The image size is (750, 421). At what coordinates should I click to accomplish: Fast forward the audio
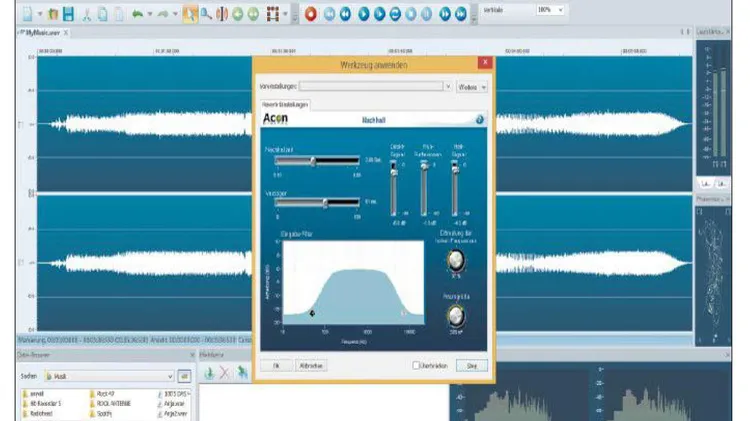[x=445, y=14]
